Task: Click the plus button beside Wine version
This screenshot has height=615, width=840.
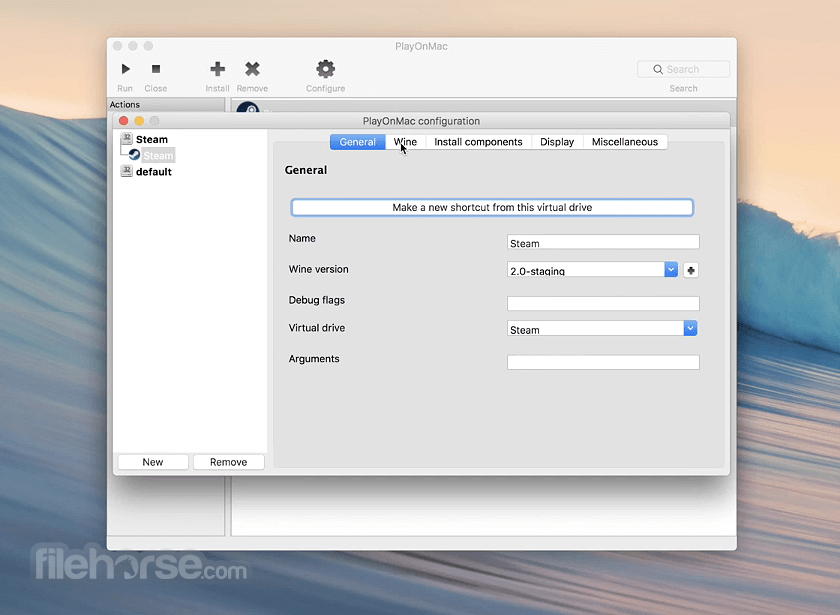Action: pyautogui.click(x=691, y=271)
